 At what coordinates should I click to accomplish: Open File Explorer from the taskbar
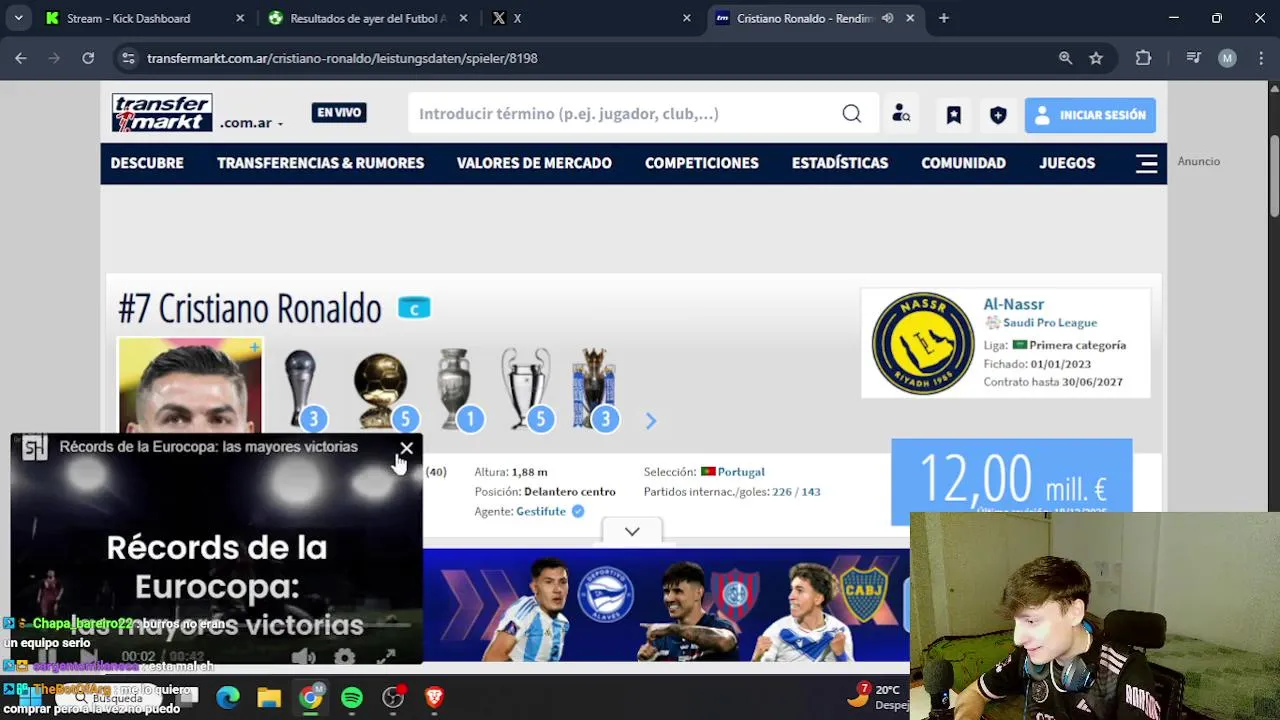click(269, 697)
